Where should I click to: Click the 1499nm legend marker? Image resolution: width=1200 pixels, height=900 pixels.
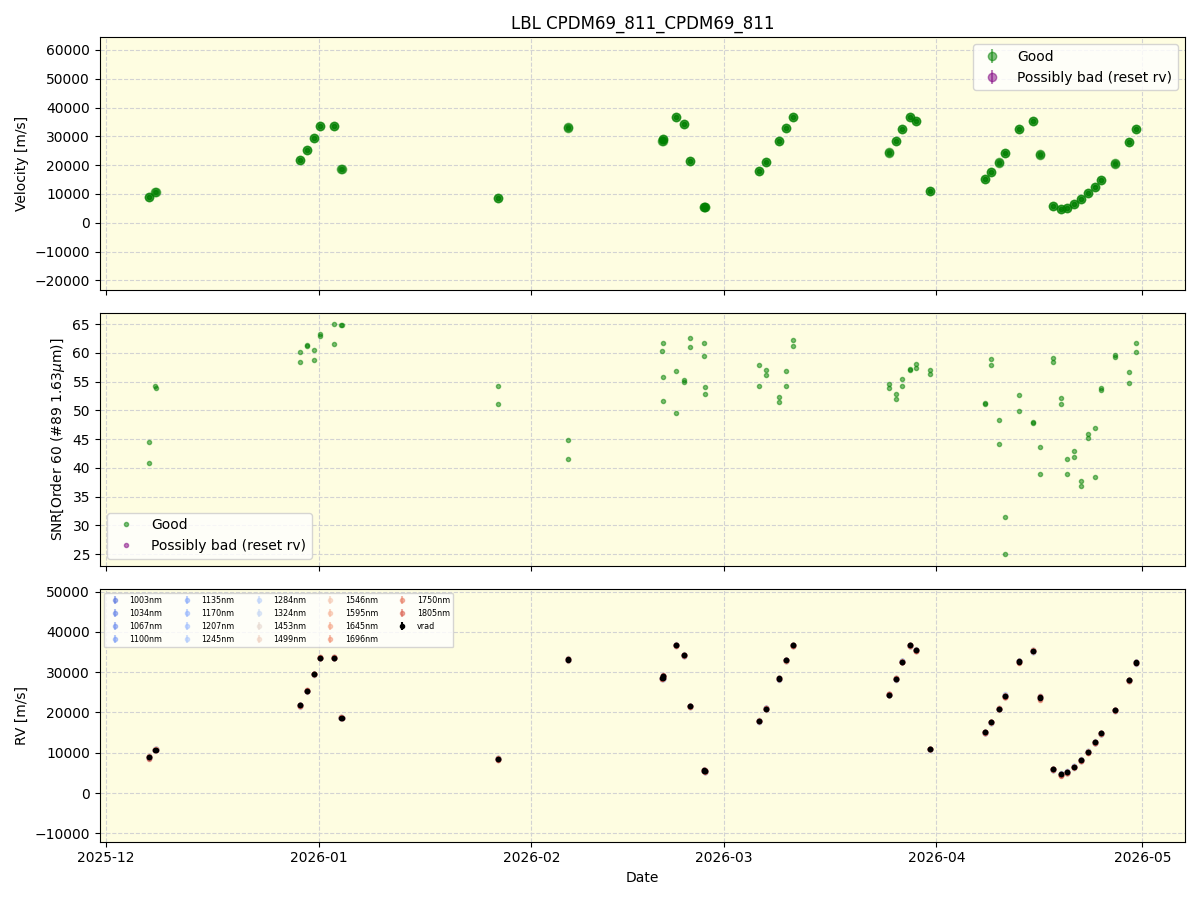[260, 639]
